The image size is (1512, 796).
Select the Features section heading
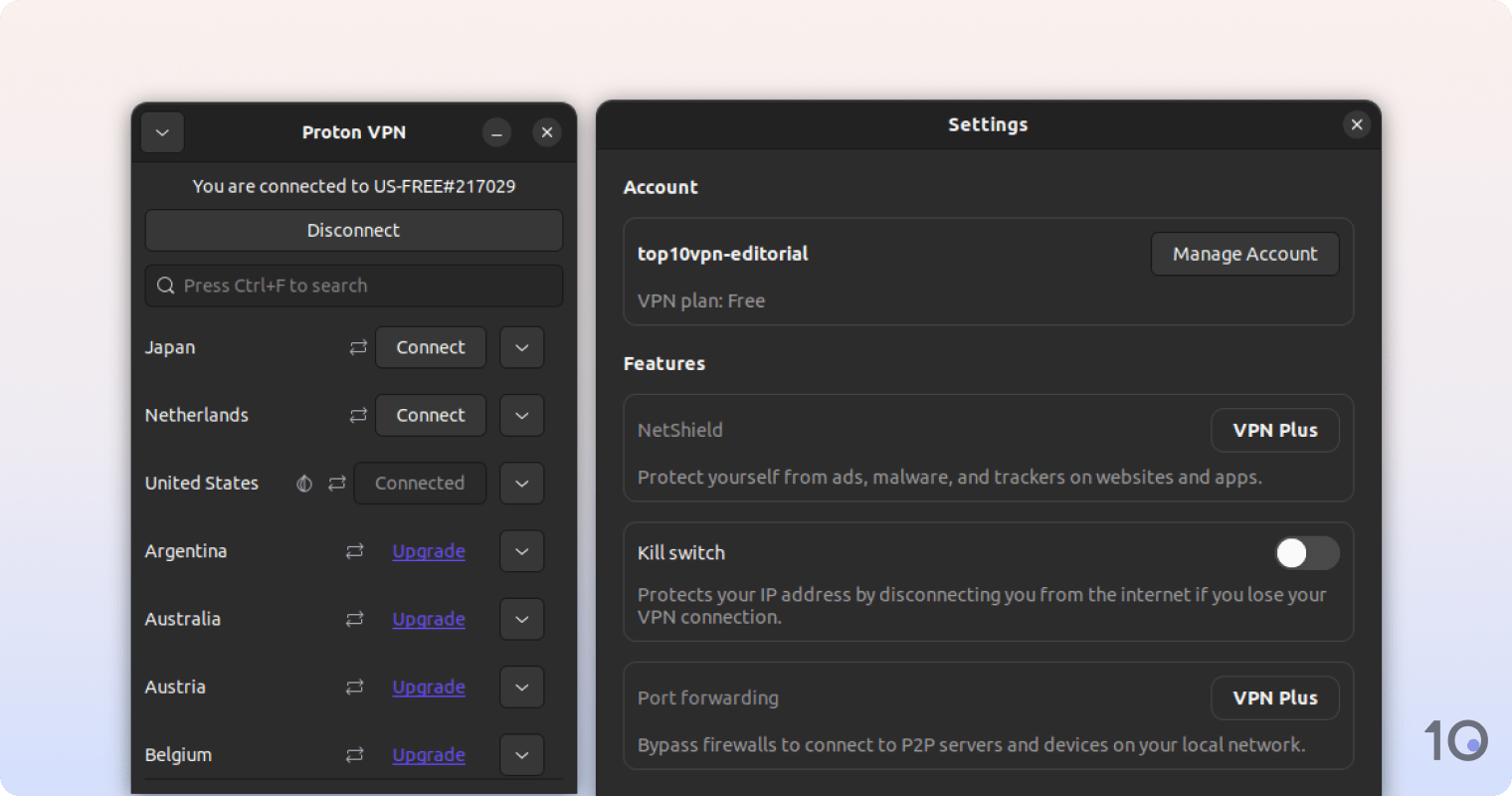pos(664,363)
